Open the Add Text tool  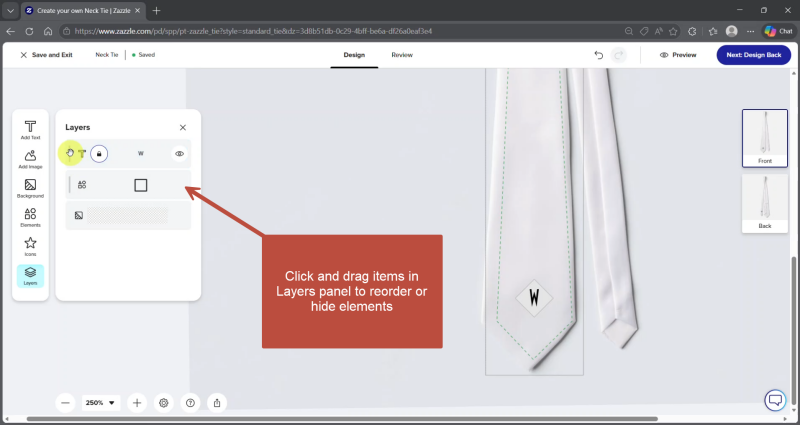30,130
